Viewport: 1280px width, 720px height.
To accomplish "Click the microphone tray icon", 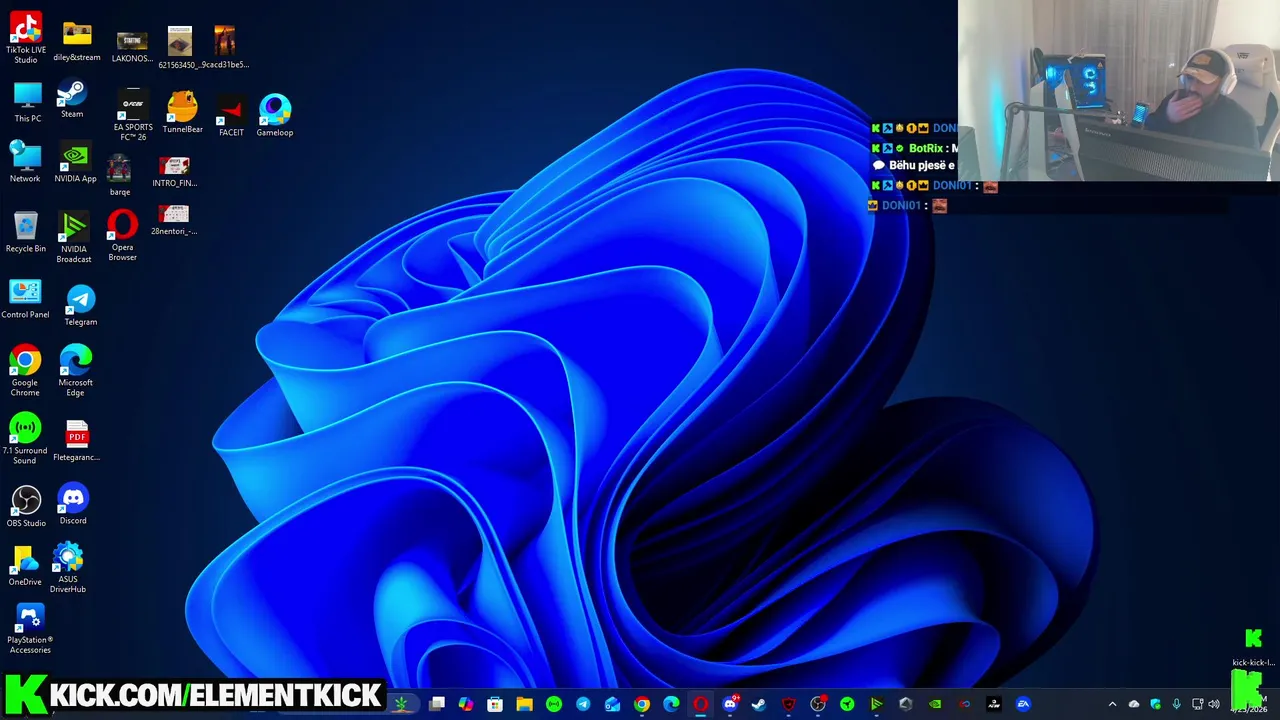I will pos(1176,704).
